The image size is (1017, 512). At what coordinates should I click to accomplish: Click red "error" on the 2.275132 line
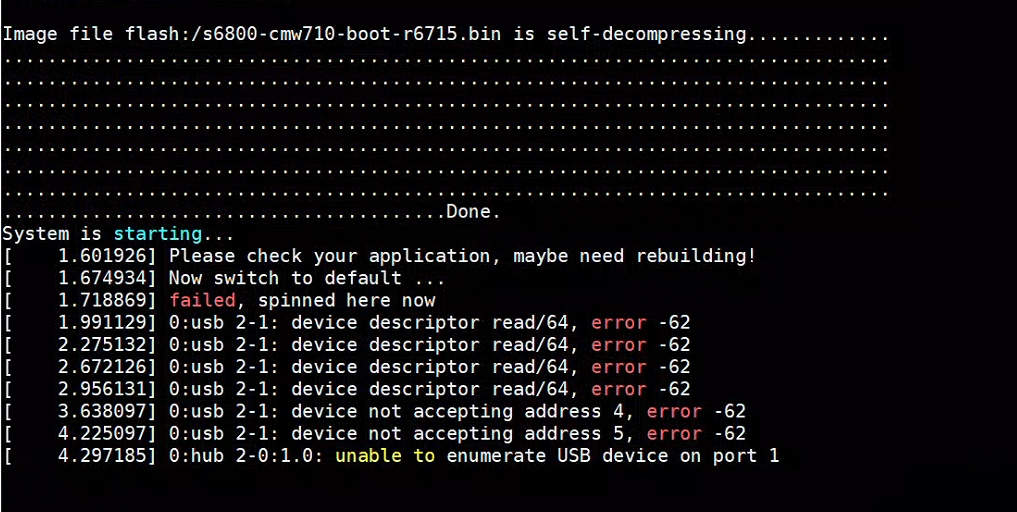click(x=619, y=345)
